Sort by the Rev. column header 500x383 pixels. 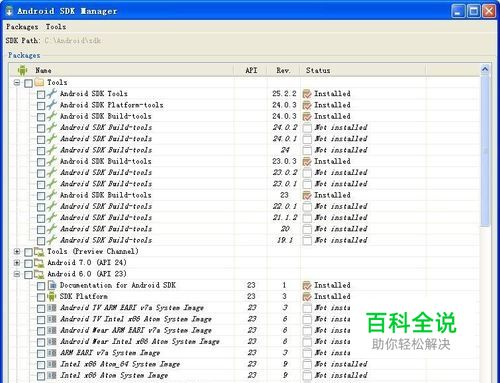(x=284, y=70)
